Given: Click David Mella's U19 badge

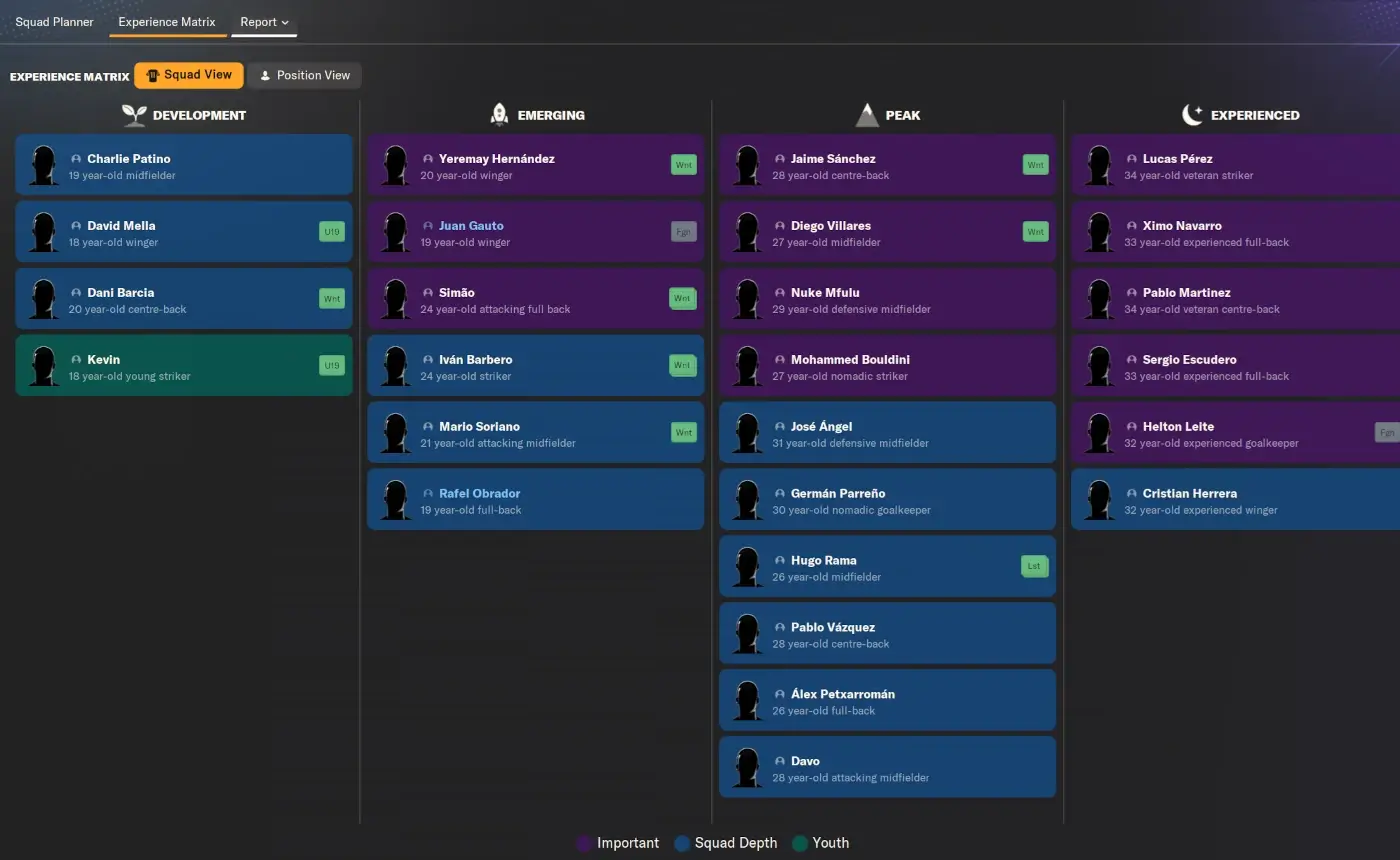Looking at the screenshot, I should click(x=332, y=232).
